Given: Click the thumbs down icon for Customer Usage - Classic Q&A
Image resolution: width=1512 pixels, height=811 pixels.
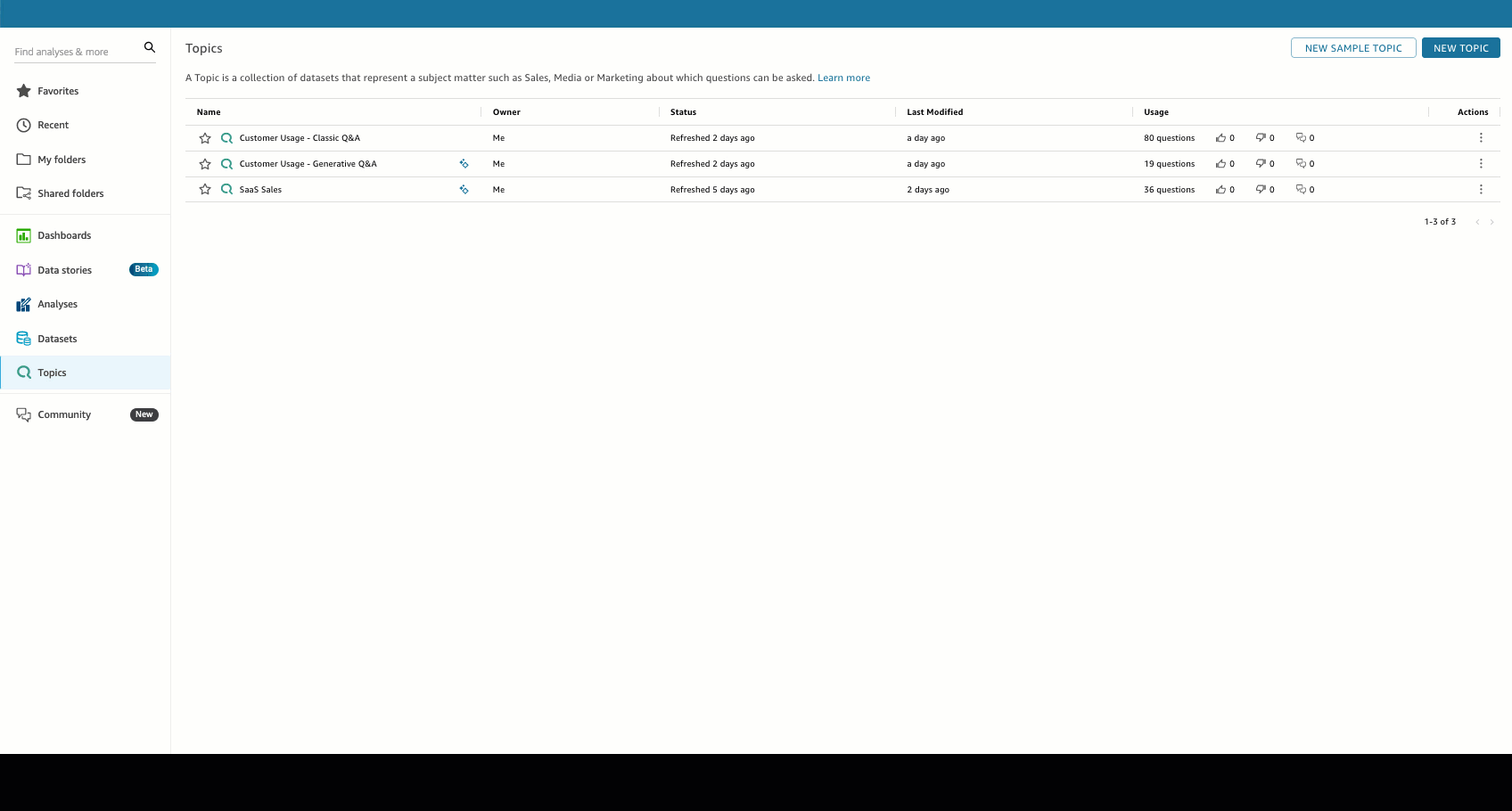Looking at the screenshot, I should coord(1261,137).
